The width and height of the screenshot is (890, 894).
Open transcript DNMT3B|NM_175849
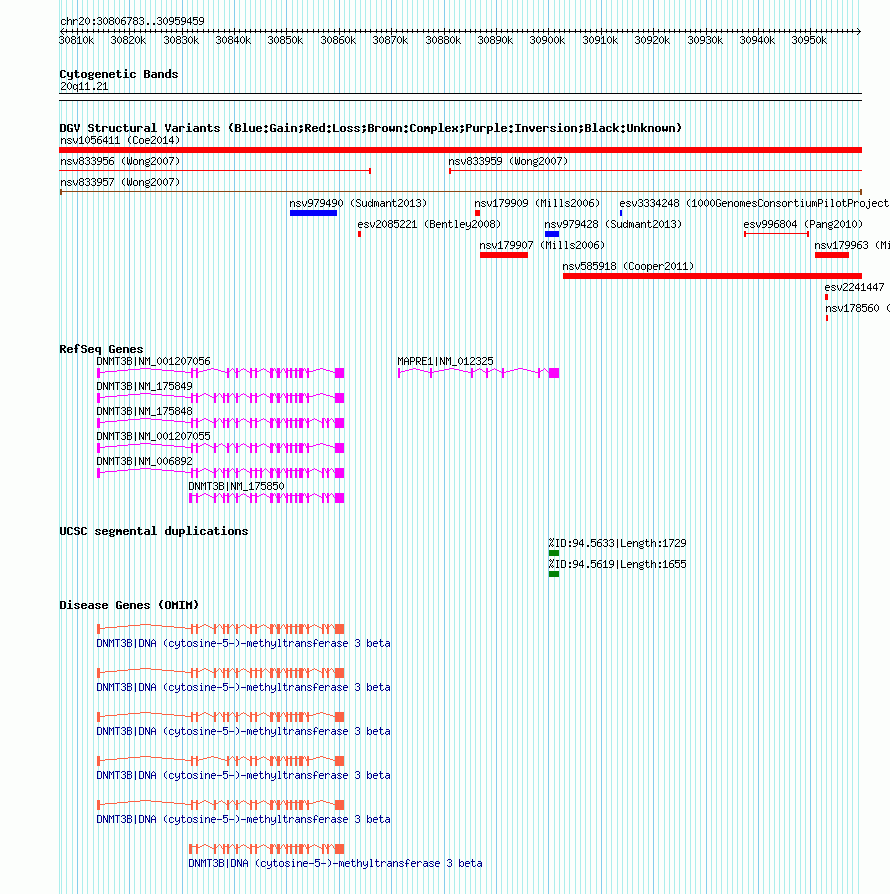(x=144, y=387)
